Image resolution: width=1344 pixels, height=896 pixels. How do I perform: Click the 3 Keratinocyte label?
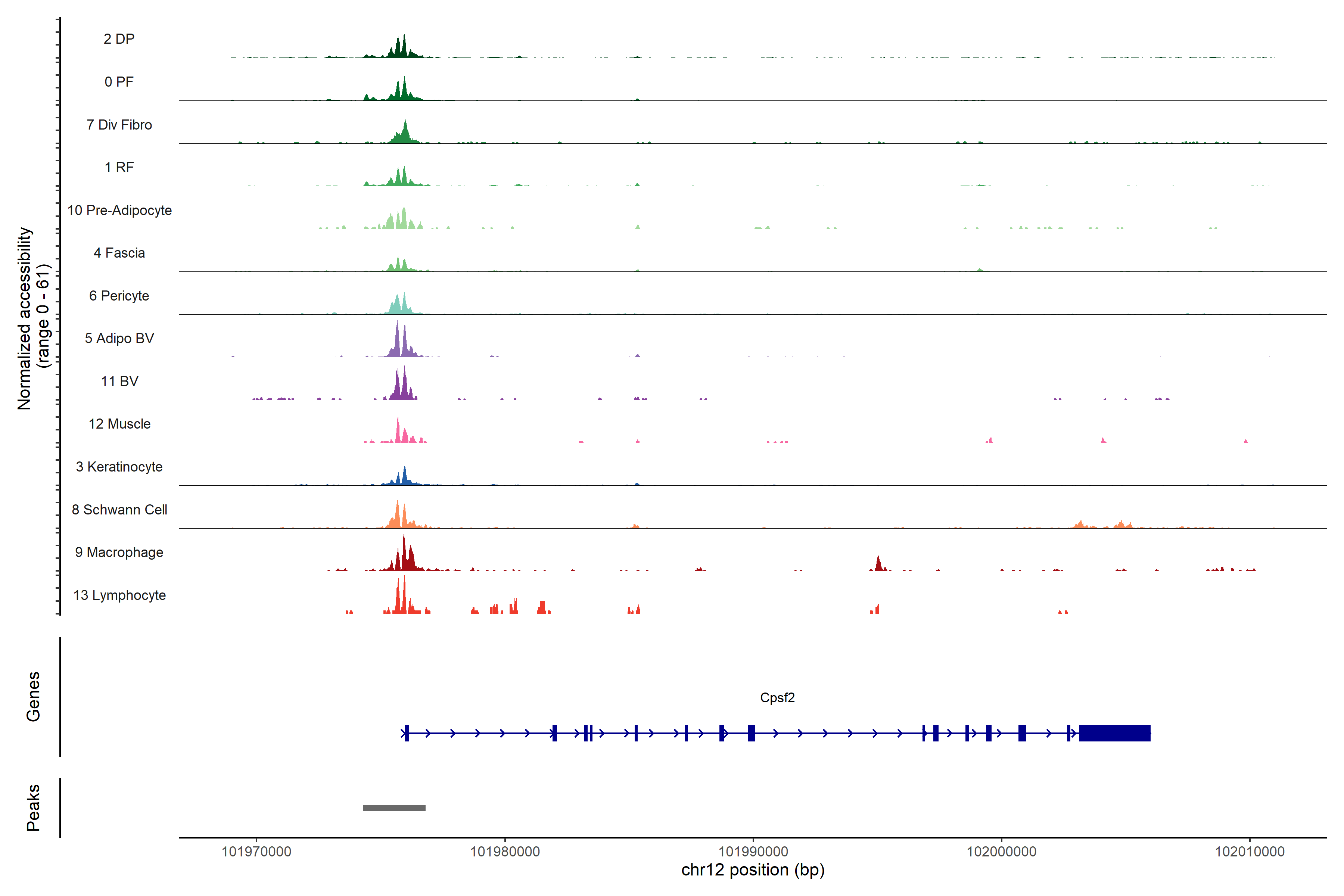[x=119, y=467]
